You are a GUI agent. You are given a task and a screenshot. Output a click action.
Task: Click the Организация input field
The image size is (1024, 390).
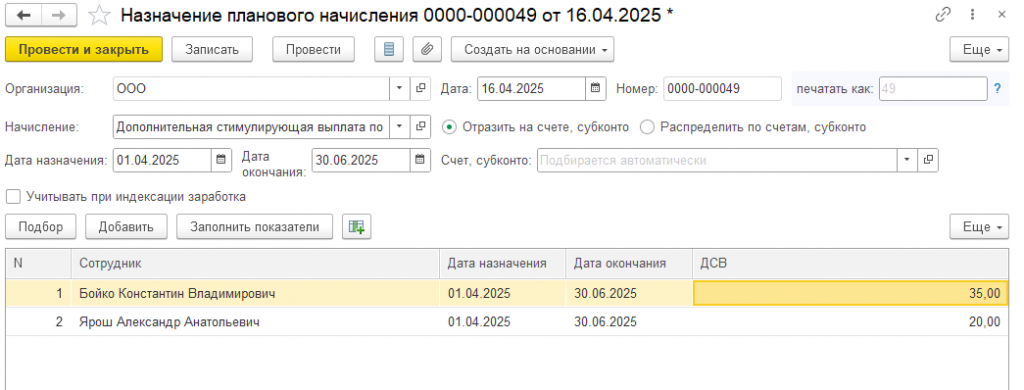click(x=251, y=89)
